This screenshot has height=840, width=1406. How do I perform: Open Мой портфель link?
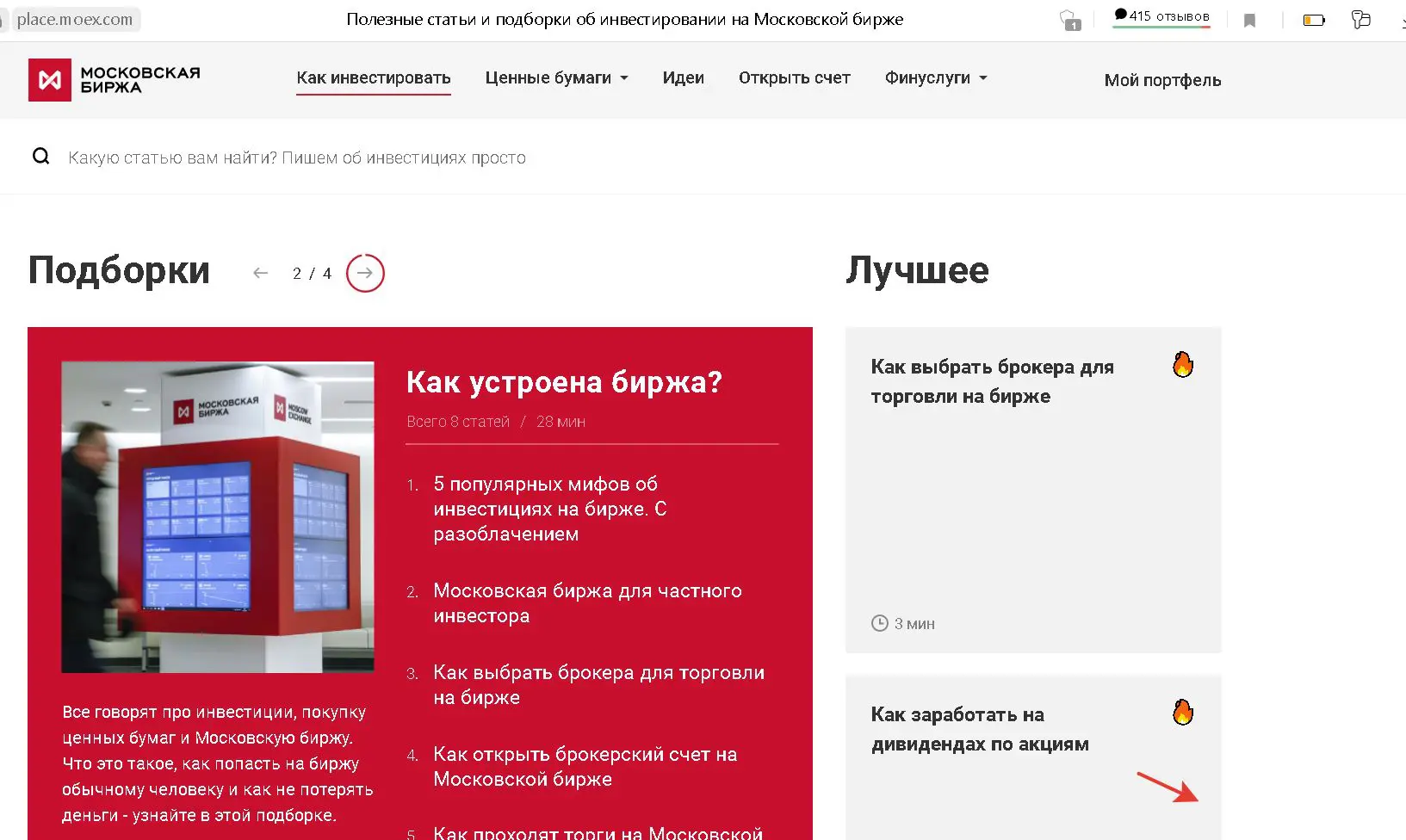(1162, 80)
